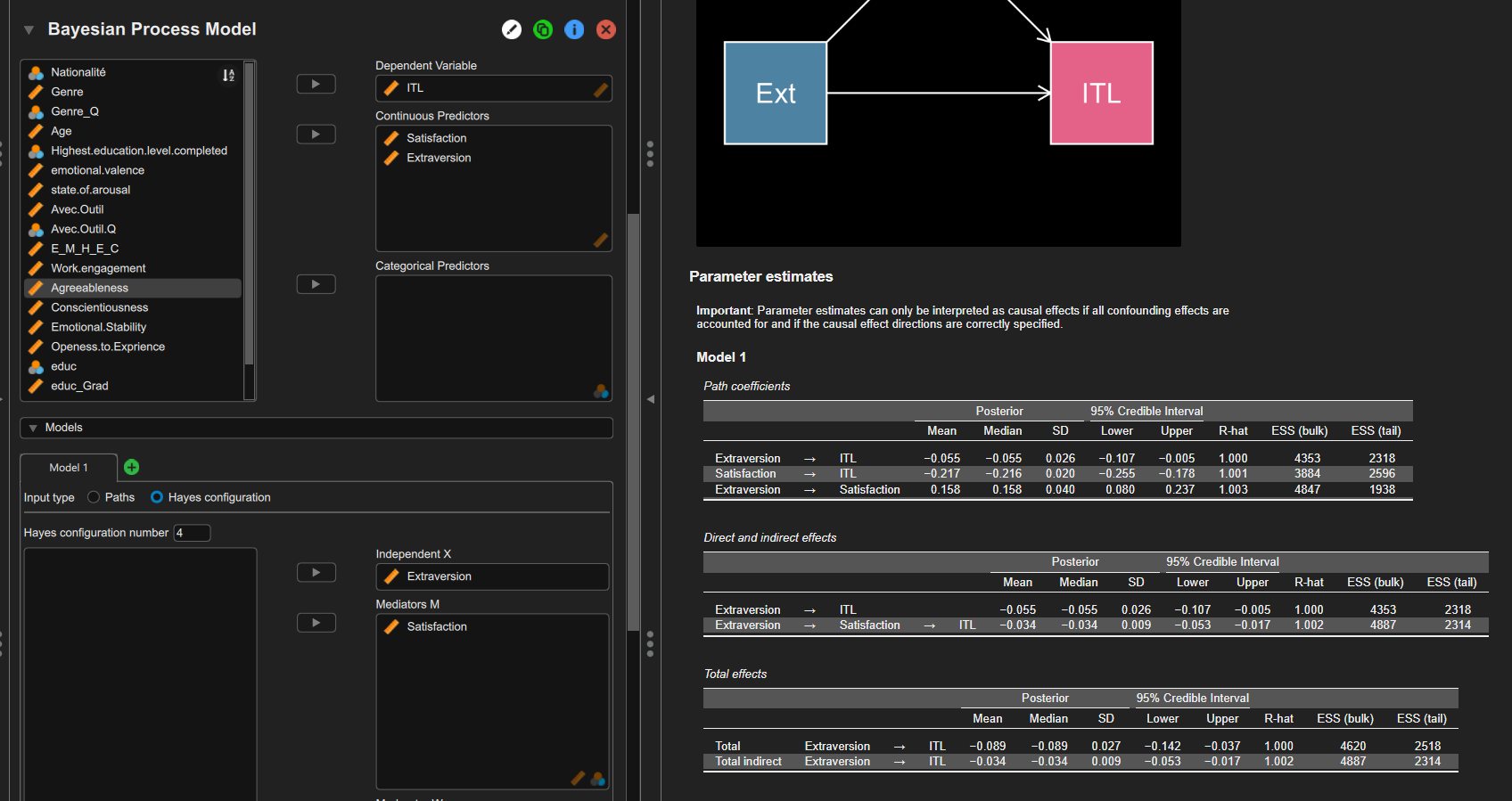This screenshot has width=1512, height=801.
Task: Select Extraversion in Continuous Predictors box
Action: 494,158
